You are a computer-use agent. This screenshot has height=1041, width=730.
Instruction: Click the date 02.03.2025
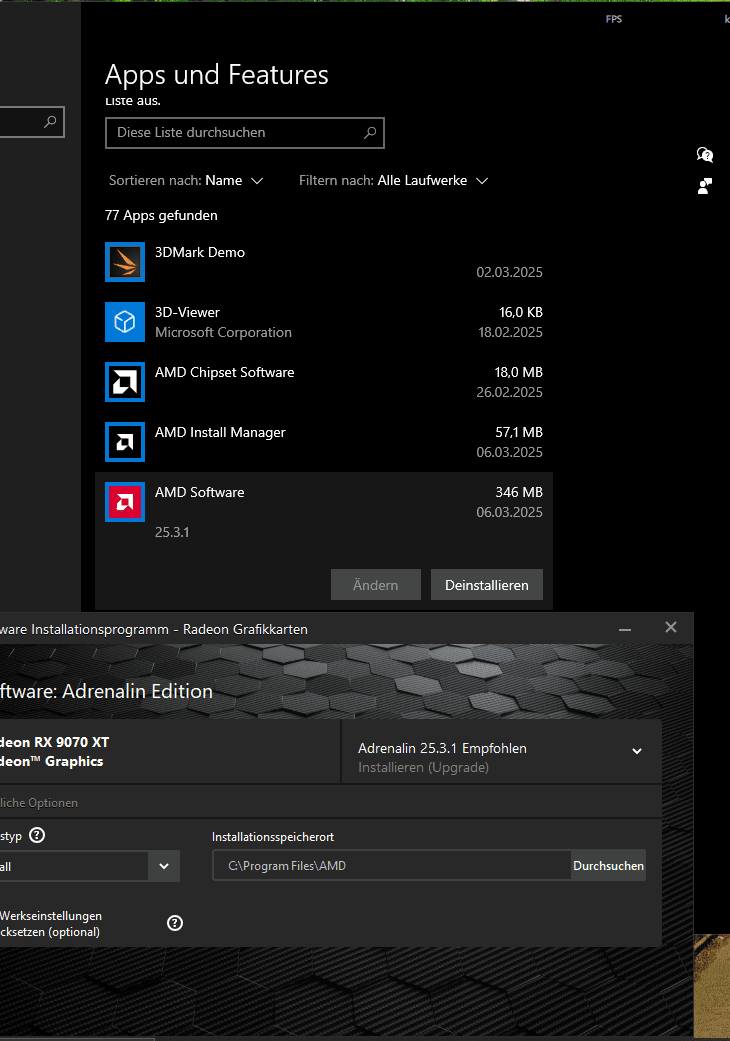pyautogui.click(x=509, y=272)
